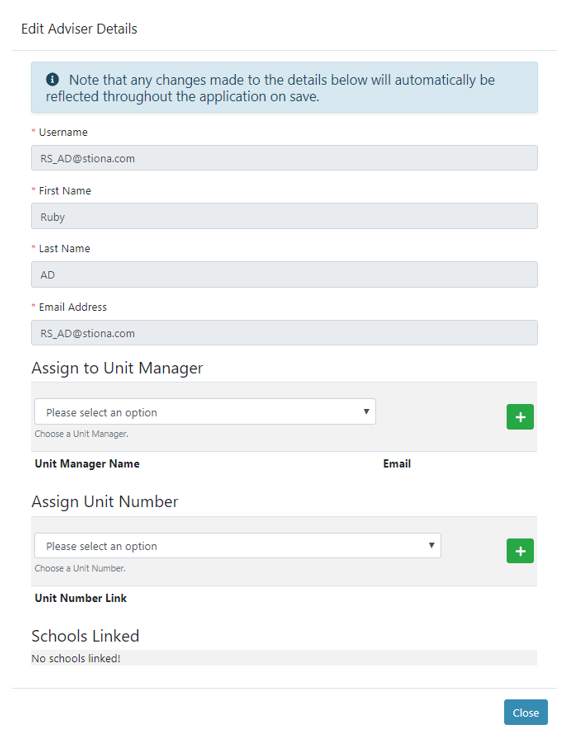
Task: Click the Email Address input field
Action: (x=284, y=333)
